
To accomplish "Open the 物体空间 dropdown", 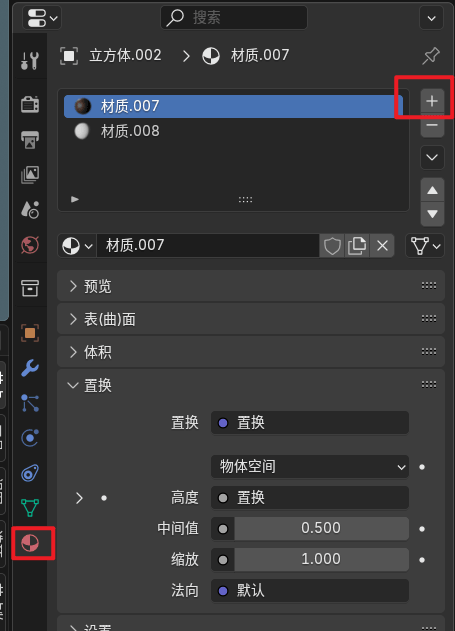I will (x=310, y=467).
